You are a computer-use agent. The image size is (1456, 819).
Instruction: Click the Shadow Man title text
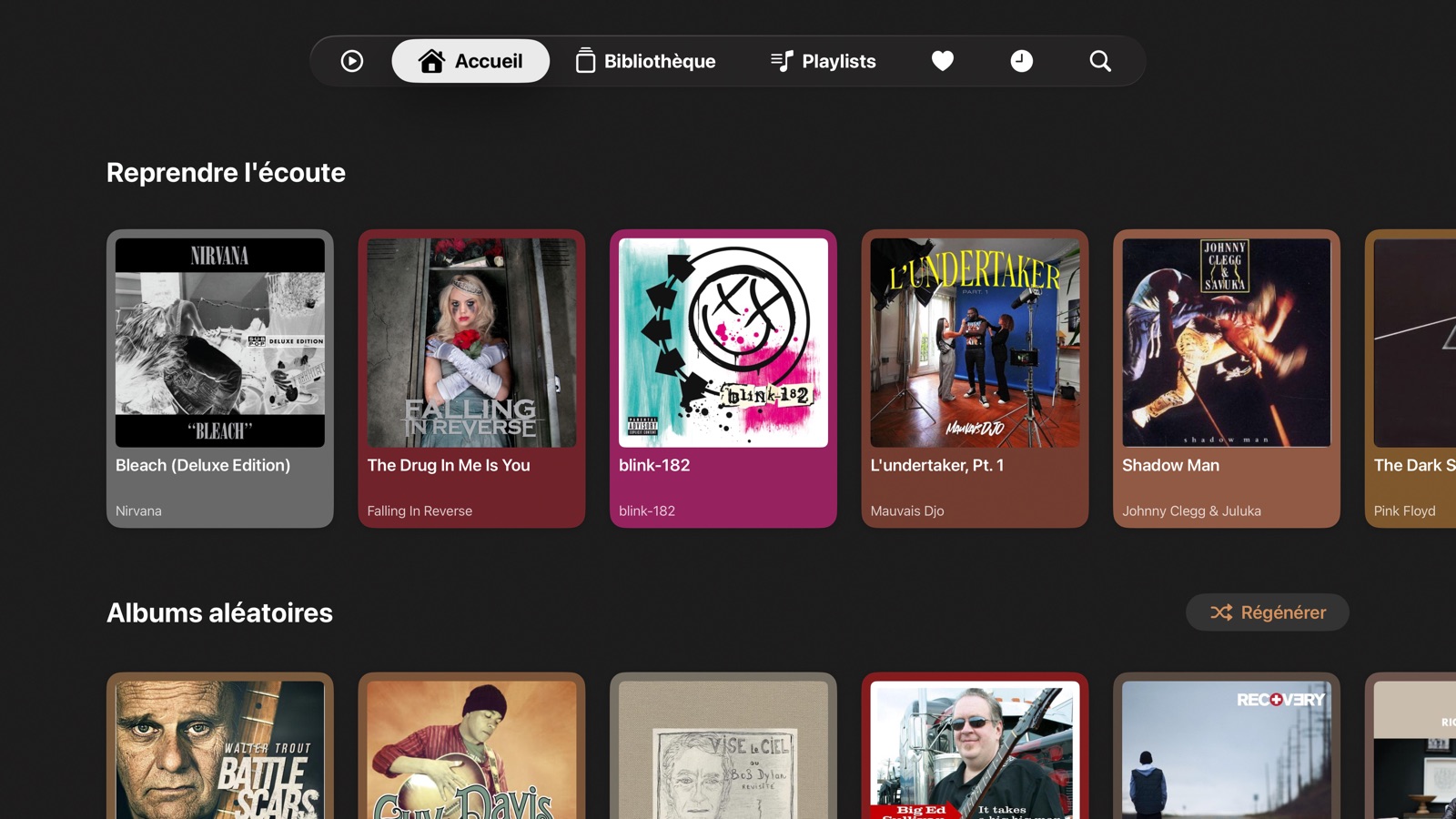tap(1170, 465)
